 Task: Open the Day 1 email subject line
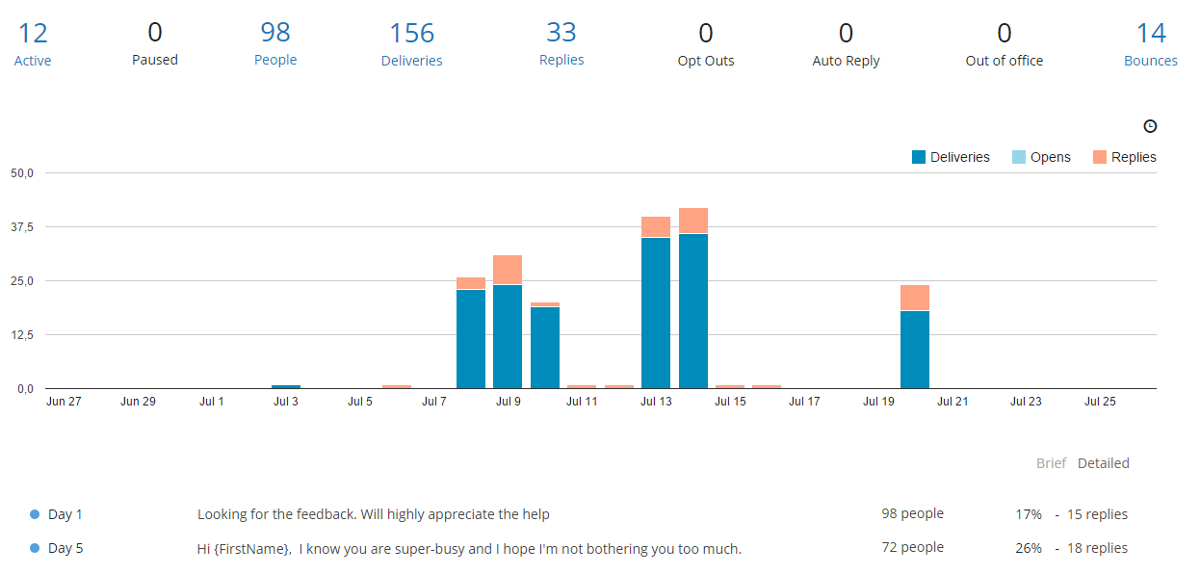pyautogui.click(x=373, y=514)
